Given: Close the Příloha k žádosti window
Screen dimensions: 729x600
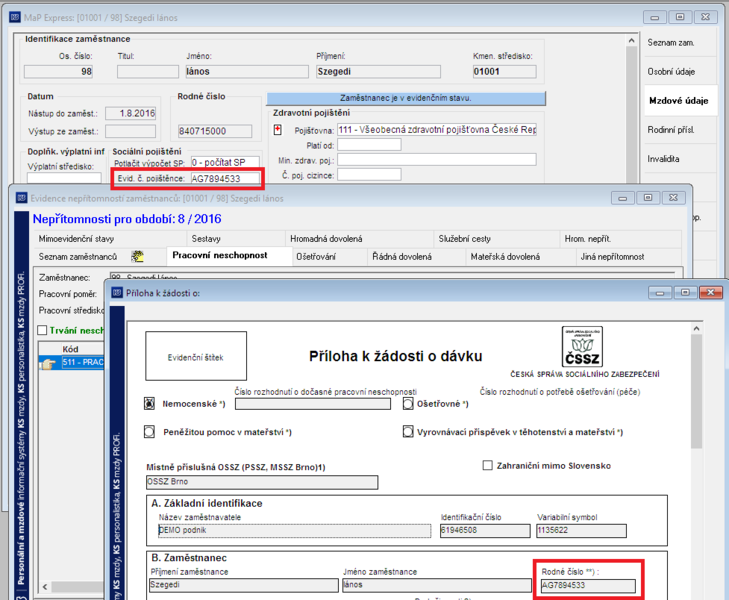Looking at the screenshot, I should point(710,292).
